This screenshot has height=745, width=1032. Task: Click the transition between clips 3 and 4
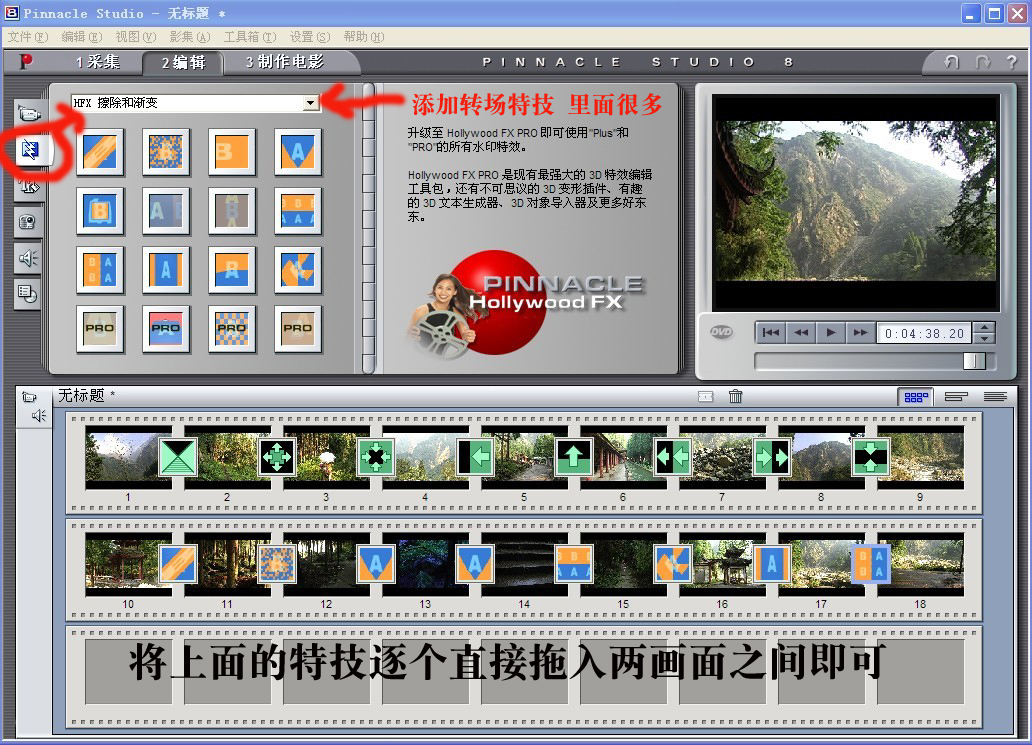coord(376,457)
